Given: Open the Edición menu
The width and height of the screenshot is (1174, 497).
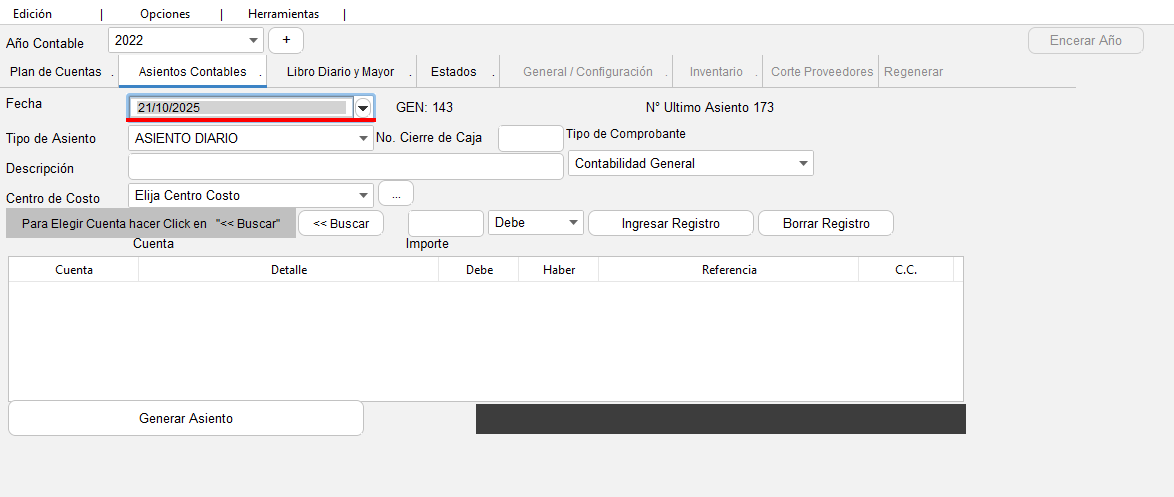Looking at the screenshot, I should point(32,14).
